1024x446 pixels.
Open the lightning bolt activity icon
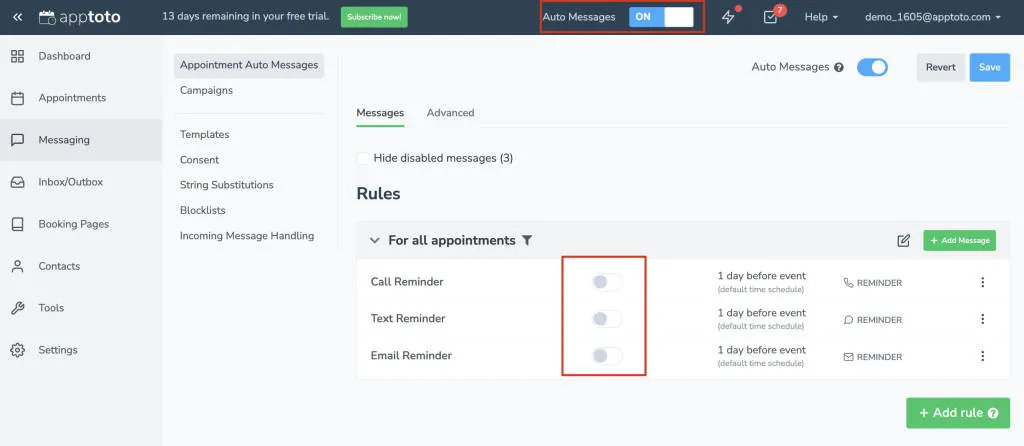[728, 18]
